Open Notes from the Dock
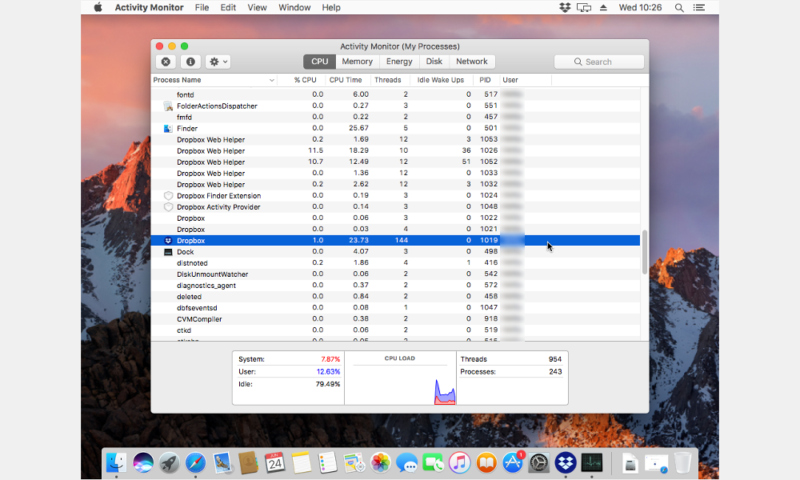800x480 pixels. (301, 463)
